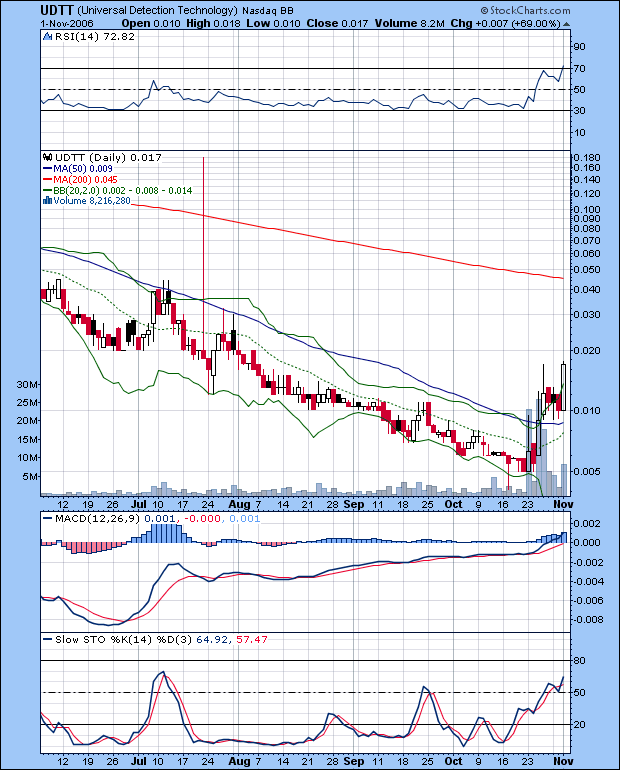The height and width of the screenshot is (770, 620).
Task: Click the 0.020 price axis label
Action: pos(587,351)
